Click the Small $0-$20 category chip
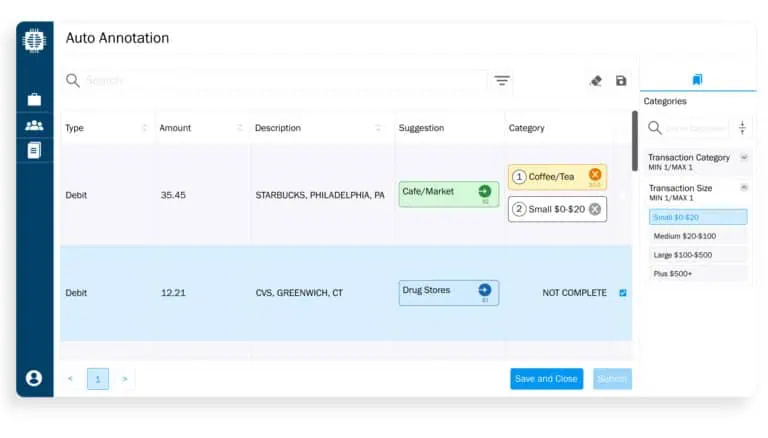This screenshot has height=438, width=768. 557,209
